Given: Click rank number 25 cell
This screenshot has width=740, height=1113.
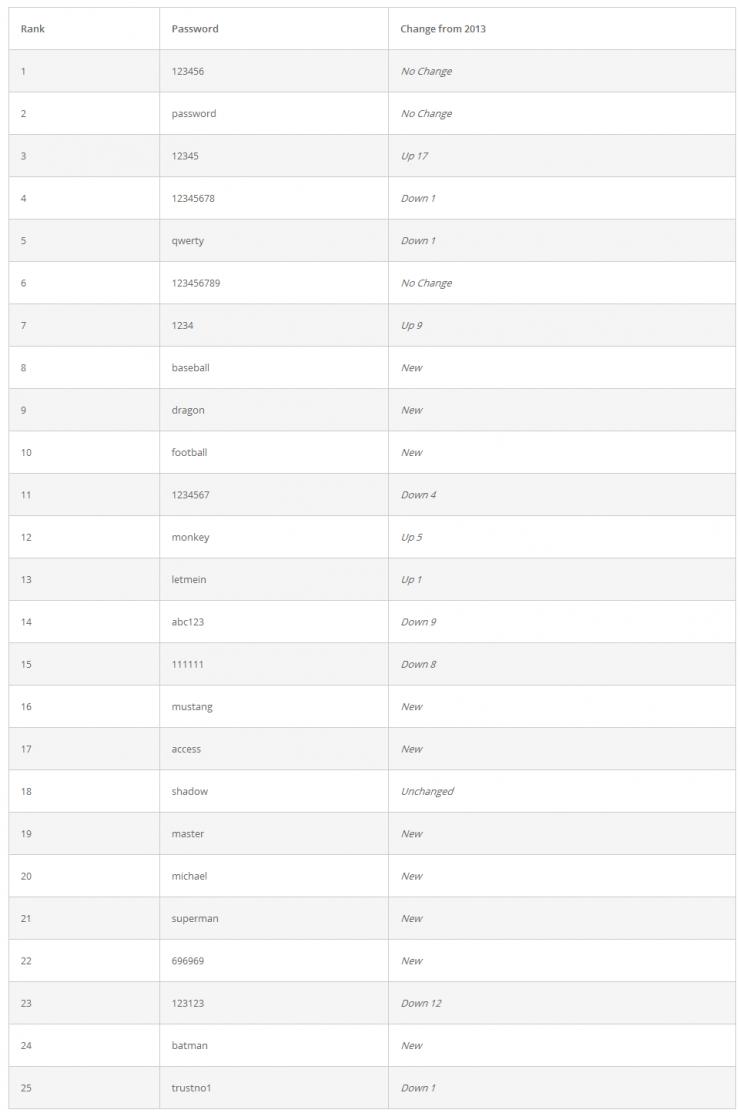Looking at the screenshot, I should point(26,1088).
